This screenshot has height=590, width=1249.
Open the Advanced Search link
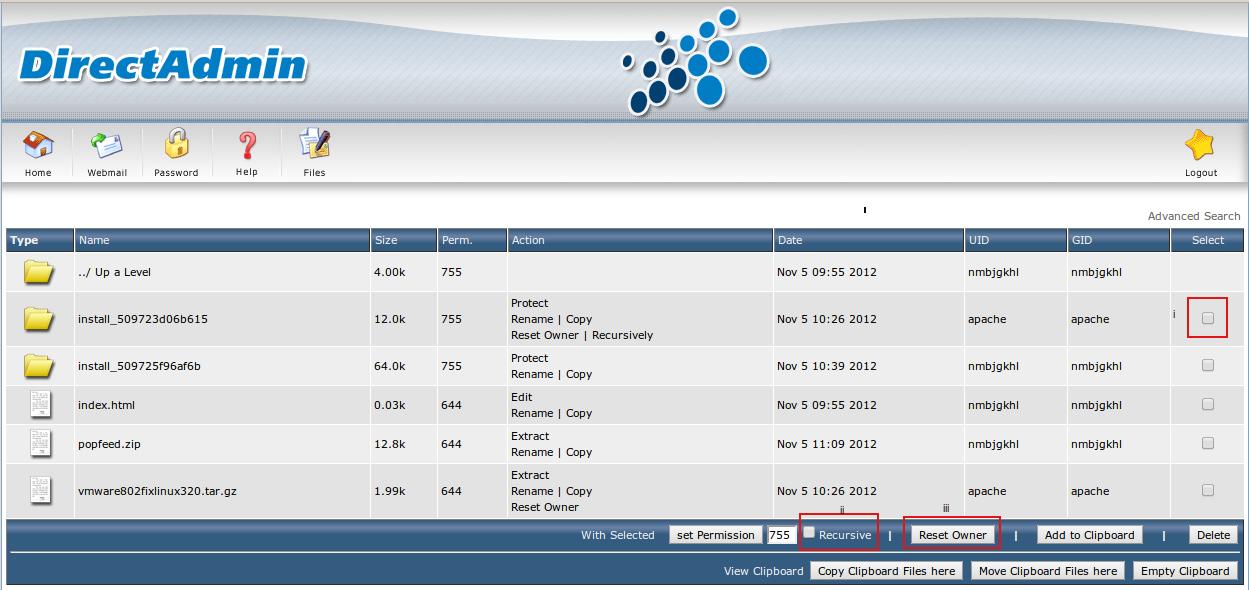1194,216
